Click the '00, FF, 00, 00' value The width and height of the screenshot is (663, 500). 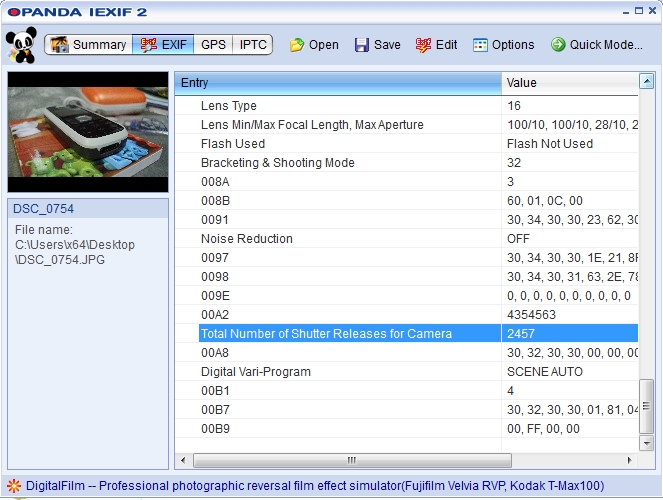click(x=543, y=429)
